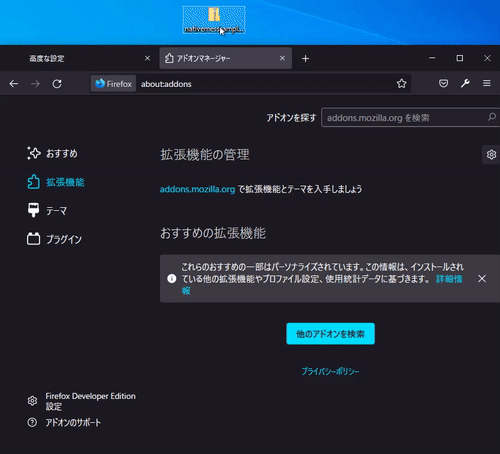This screenshot has height=454, width=500.
Task: Close the アドオンマネージャー tab
Action: (x=282, y=58)
